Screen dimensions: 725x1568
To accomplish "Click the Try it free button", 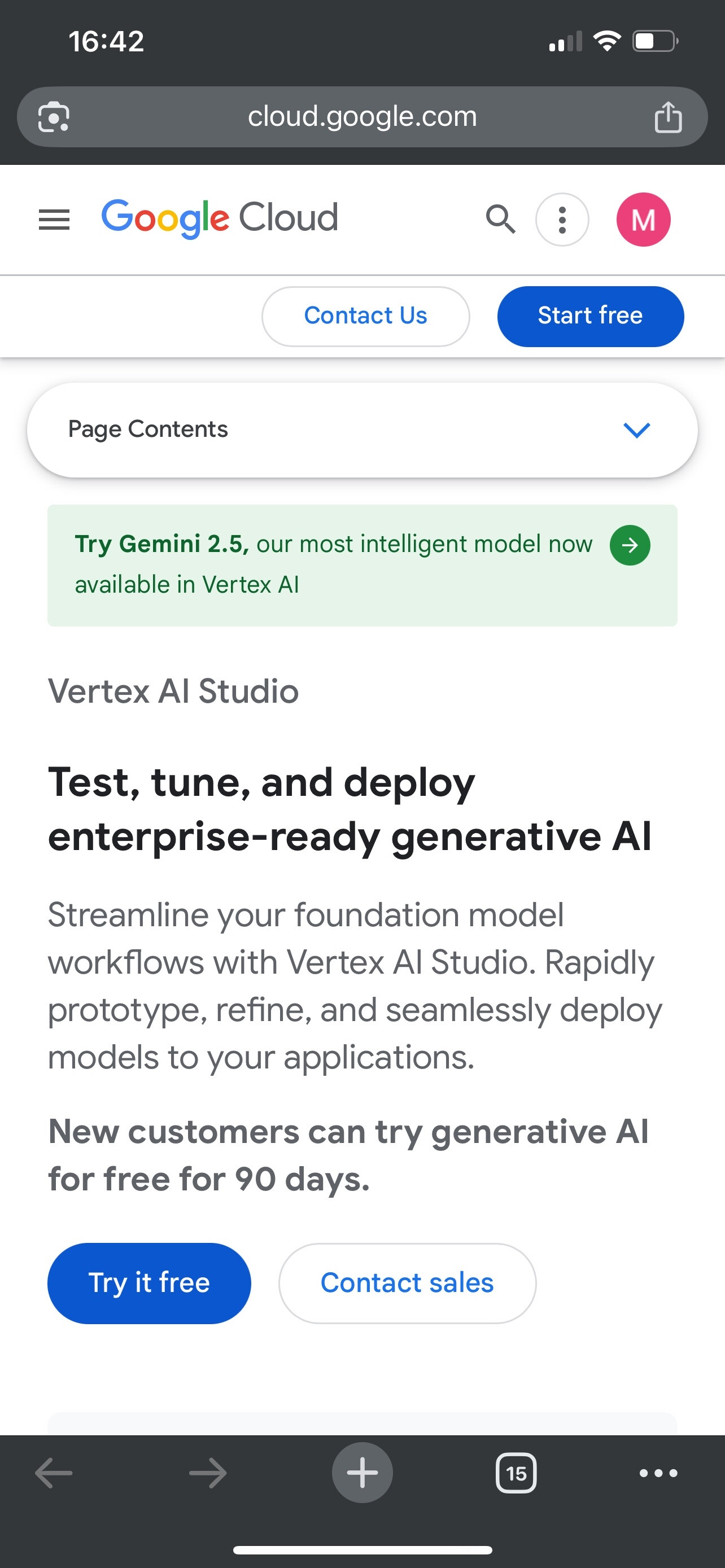I will [149, 1283].
